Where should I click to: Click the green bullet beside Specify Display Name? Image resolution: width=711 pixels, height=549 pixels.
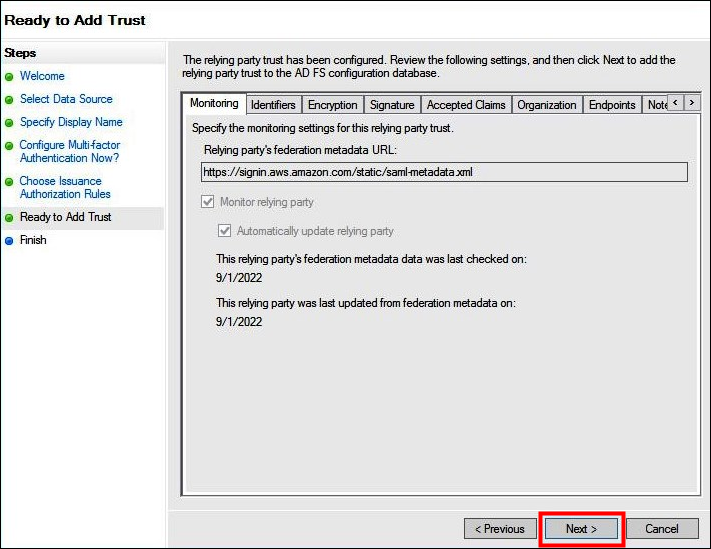click(9, 123)
